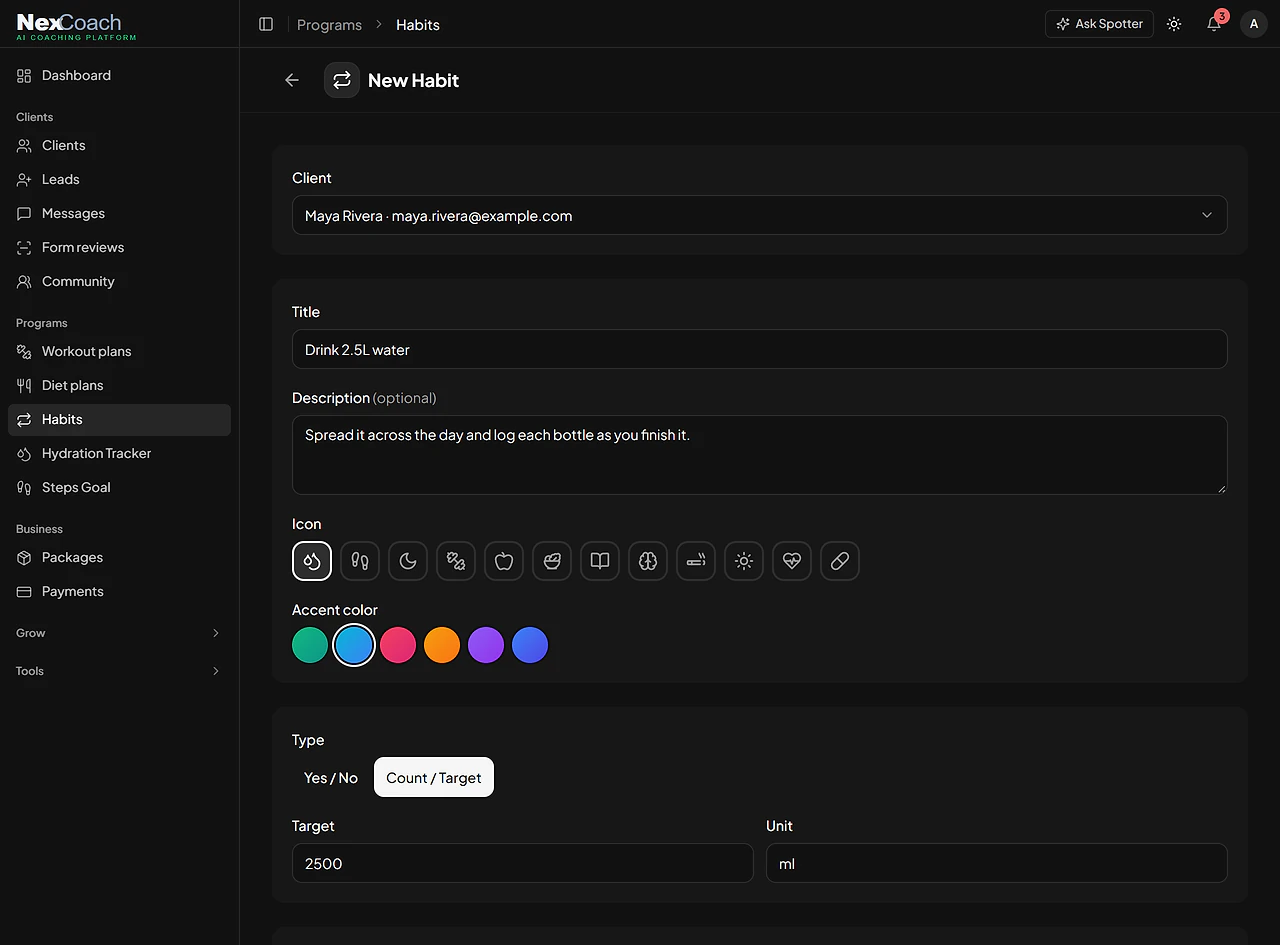Screen dimensions: 1280x945
Task: Select the water droplets habit icon
Action: (x=312, y=561)
